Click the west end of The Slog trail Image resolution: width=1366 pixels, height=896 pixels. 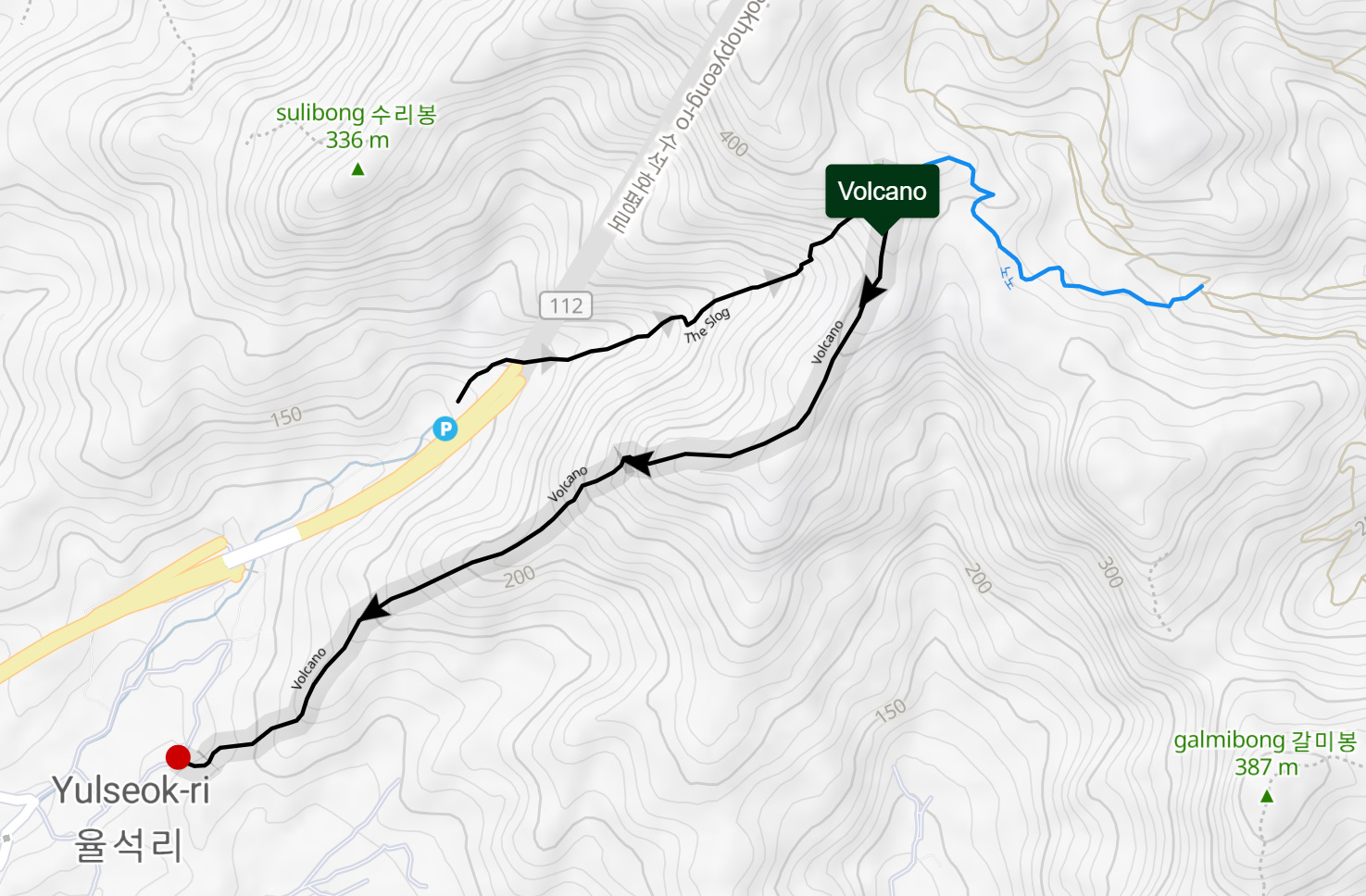point(458,400)
